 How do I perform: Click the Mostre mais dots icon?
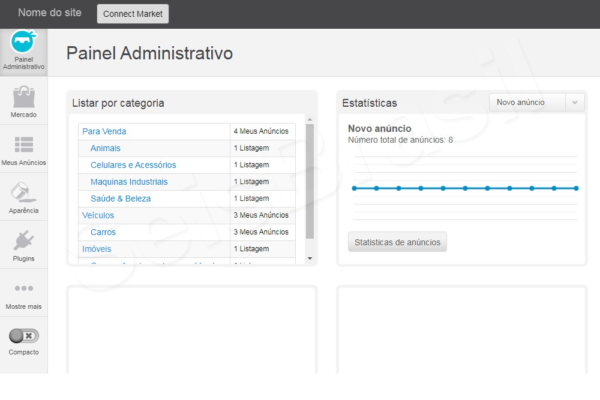(x=23, y=288)
